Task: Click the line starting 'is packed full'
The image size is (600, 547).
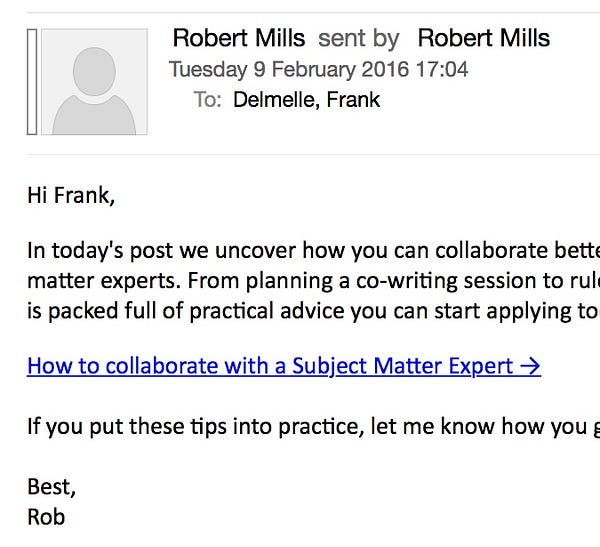Action: (313, 311)
